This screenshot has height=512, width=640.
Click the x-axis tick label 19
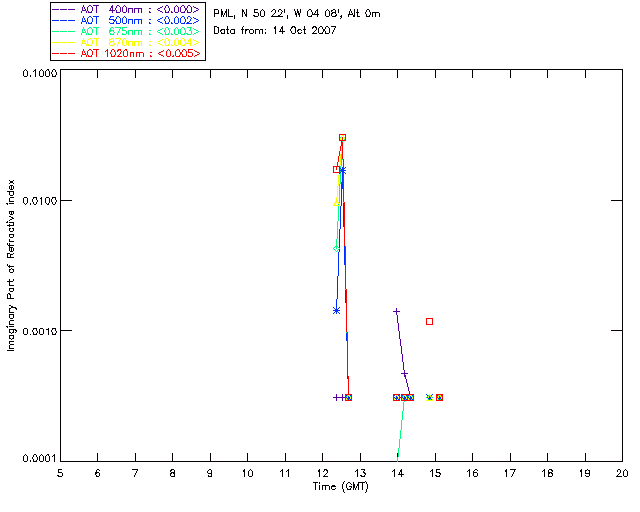point(585,473)
